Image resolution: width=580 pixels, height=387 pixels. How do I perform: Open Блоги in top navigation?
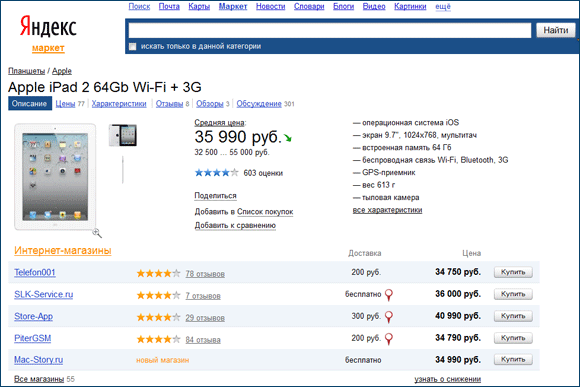pyautogui.click(x=343, y=7)
